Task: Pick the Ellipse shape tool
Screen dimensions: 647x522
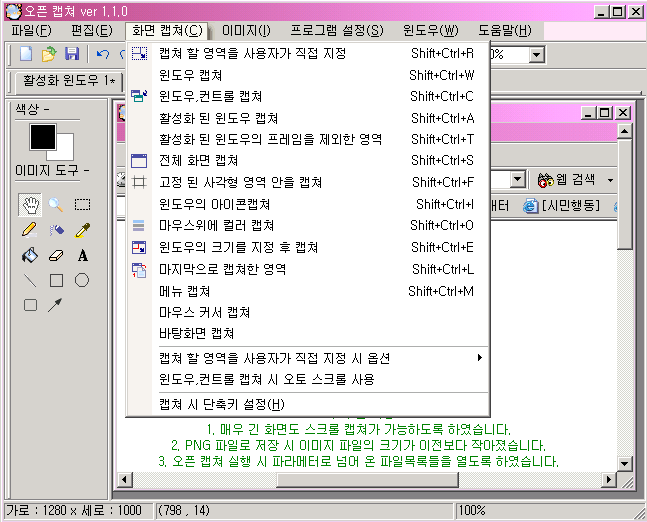Action: click(82, 280)
